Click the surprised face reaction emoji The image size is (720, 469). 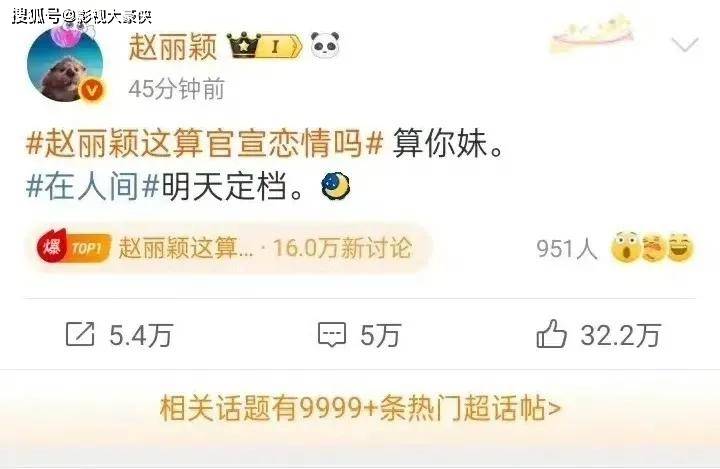coord(626,247)
